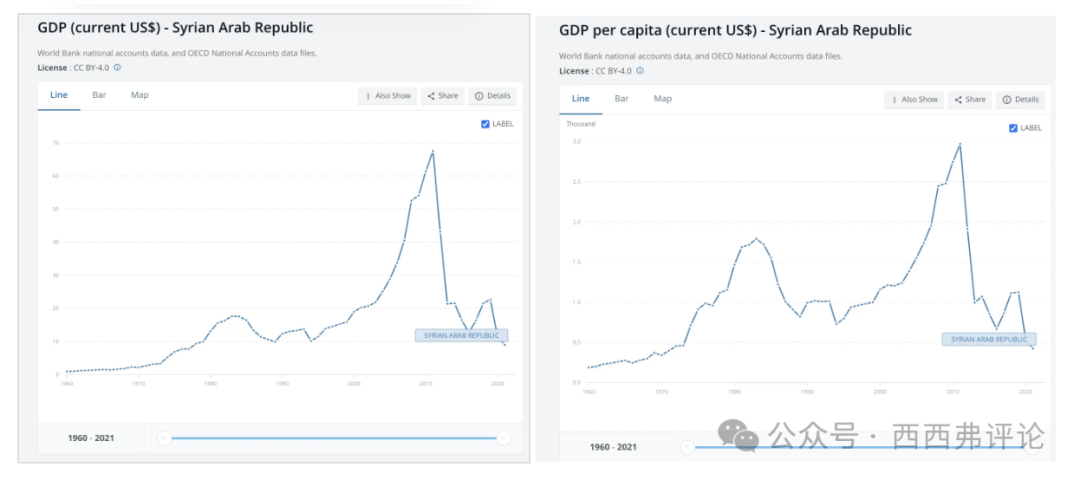The image size is (1080, 480).
Task: Click the Syrian Arab Republic label on GDP chart
Action: (x=461, y=335)
